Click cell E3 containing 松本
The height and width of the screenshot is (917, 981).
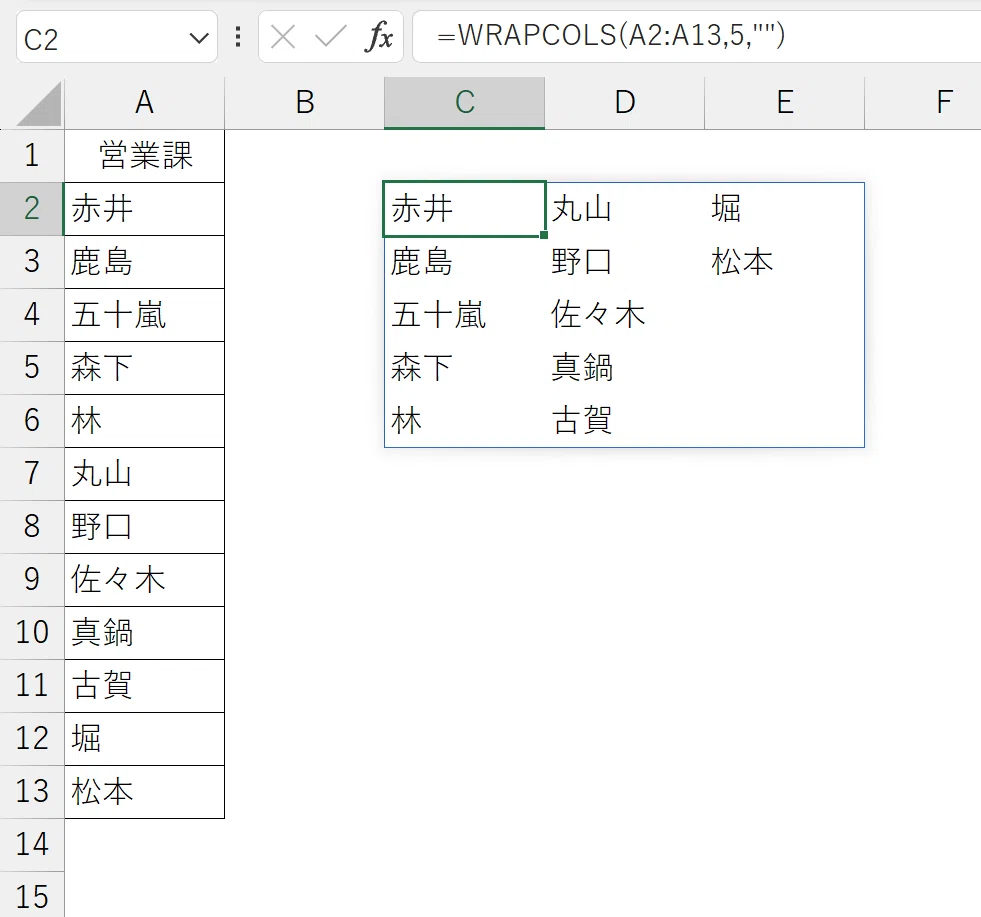pyautogui.click(x=785, y=262)
